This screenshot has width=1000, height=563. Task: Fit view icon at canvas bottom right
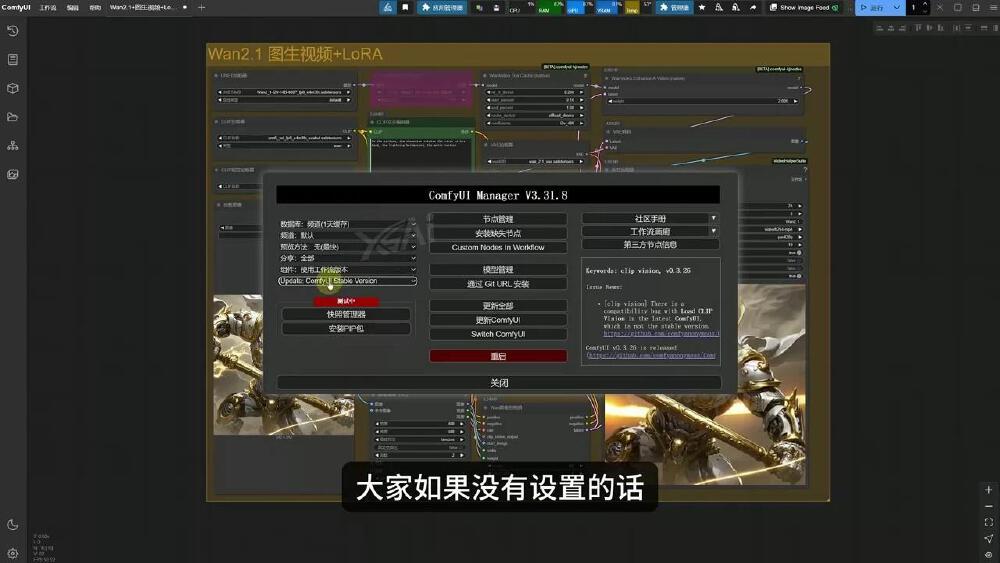[x=989, y=522]
